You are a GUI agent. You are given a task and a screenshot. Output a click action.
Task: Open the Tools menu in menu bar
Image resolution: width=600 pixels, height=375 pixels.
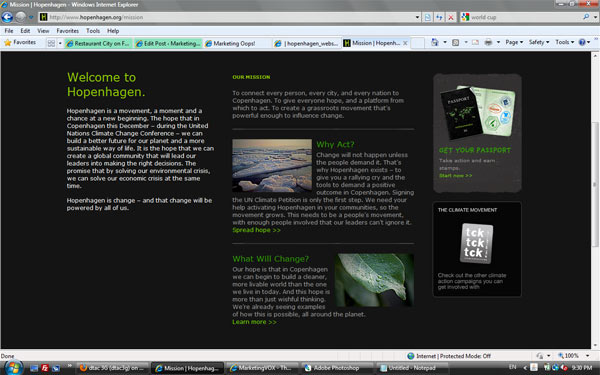(x=93, y=31)
